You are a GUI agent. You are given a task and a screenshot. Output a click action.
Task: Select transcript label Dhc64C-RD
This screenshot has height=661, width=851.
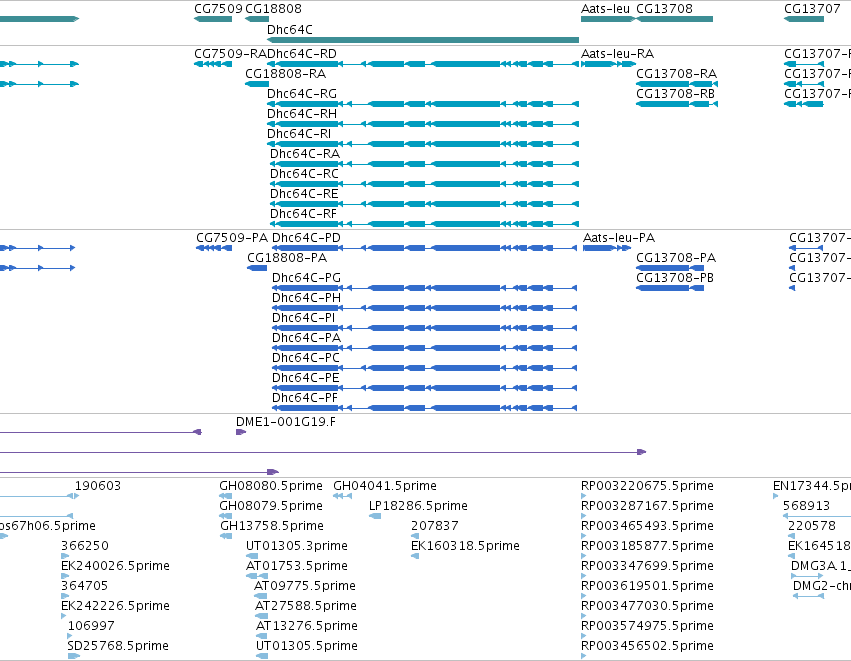[302, 54]
